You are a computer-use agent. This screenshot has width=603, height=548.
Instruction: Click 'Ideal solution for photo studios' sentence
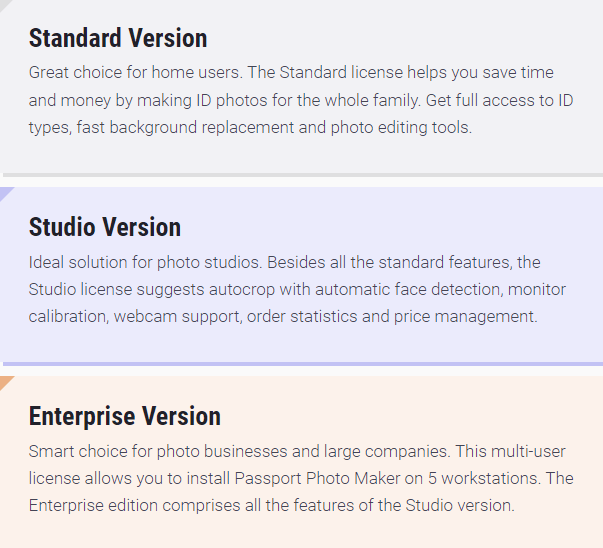(145, 262)
